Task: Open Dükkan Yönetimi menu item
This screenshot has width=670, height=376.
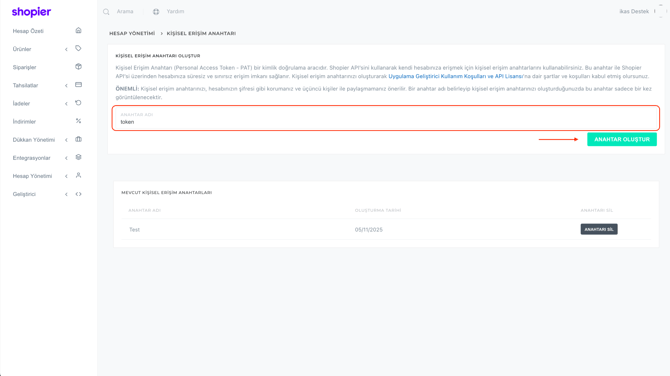Action: (x=34, y=140)
